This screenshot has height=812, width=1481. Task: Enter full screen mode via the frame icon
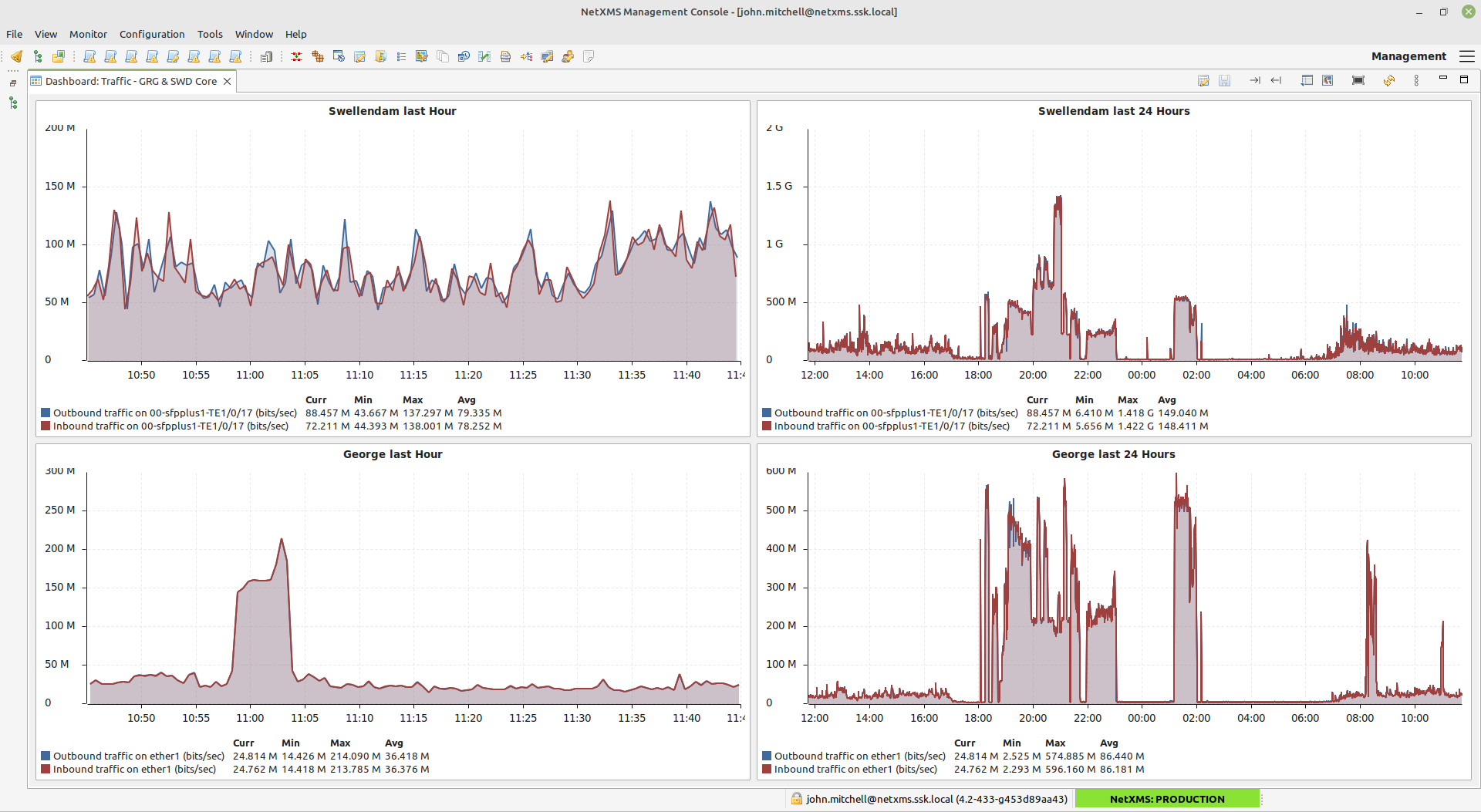tap(1358, 80)
